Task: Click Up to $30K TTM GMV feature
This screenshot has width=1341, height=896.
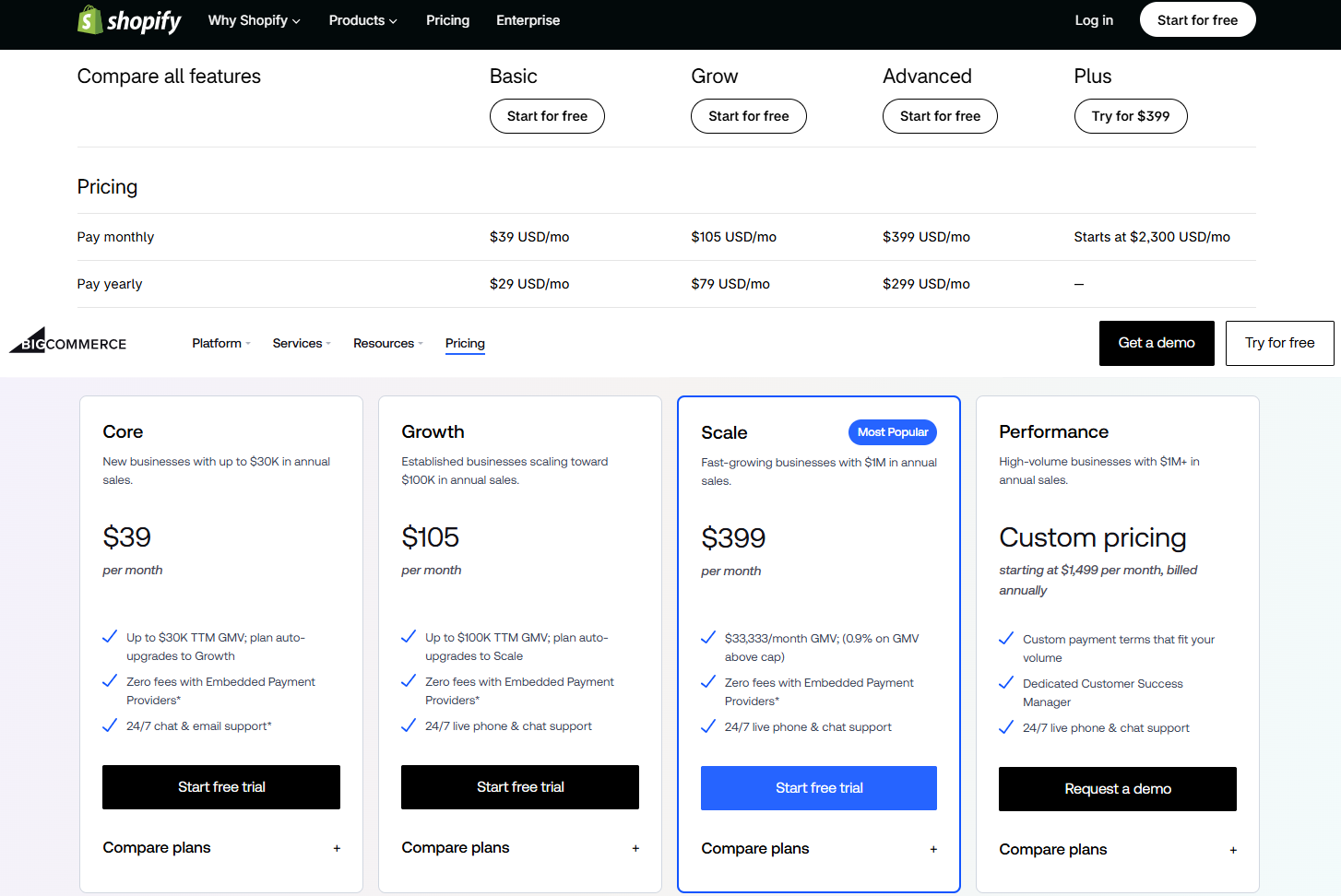Action: [x=215, y=646]
